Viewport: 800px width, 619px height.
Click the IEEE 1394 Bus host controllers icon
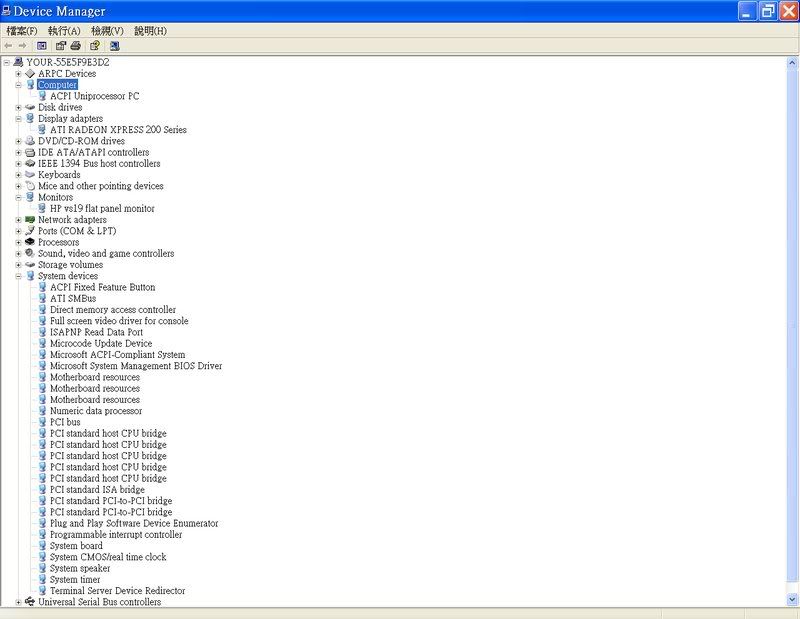pyautogui.click(x=30, y=163)
